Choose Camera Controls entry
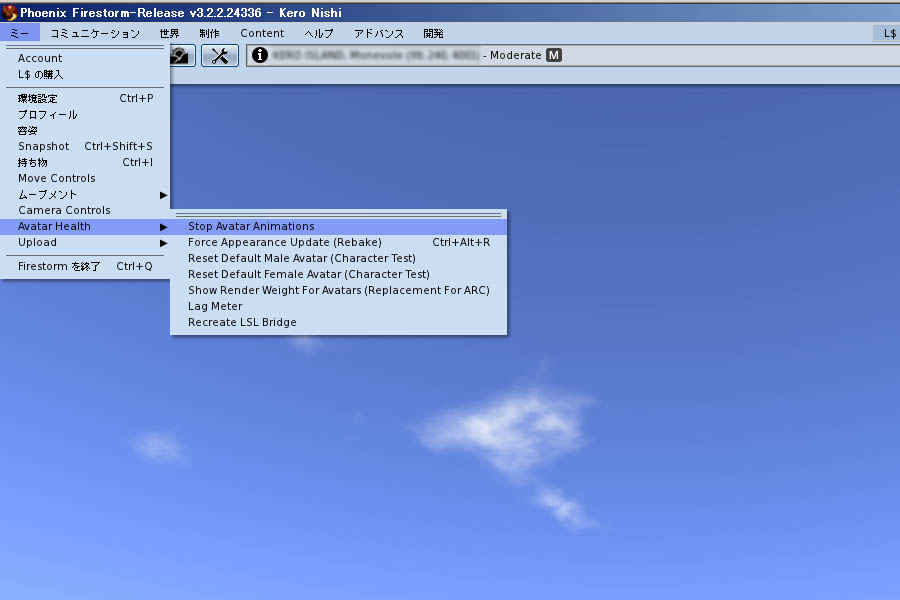This screenshot has height=600, width=900. pos(85,210)
